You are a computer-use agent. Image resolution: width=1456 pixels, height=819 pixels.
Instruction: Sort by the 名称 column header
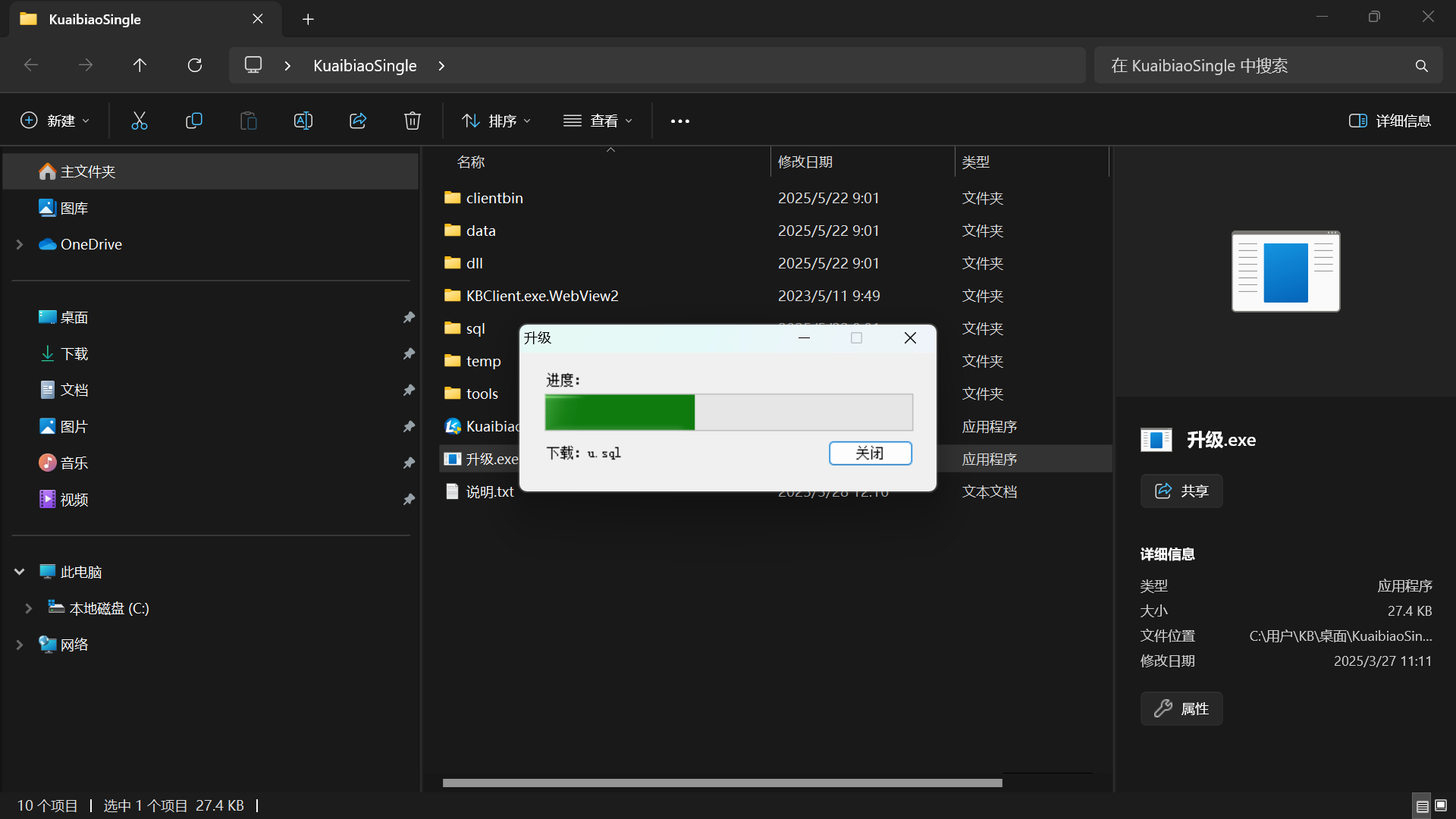coord(471,162)
